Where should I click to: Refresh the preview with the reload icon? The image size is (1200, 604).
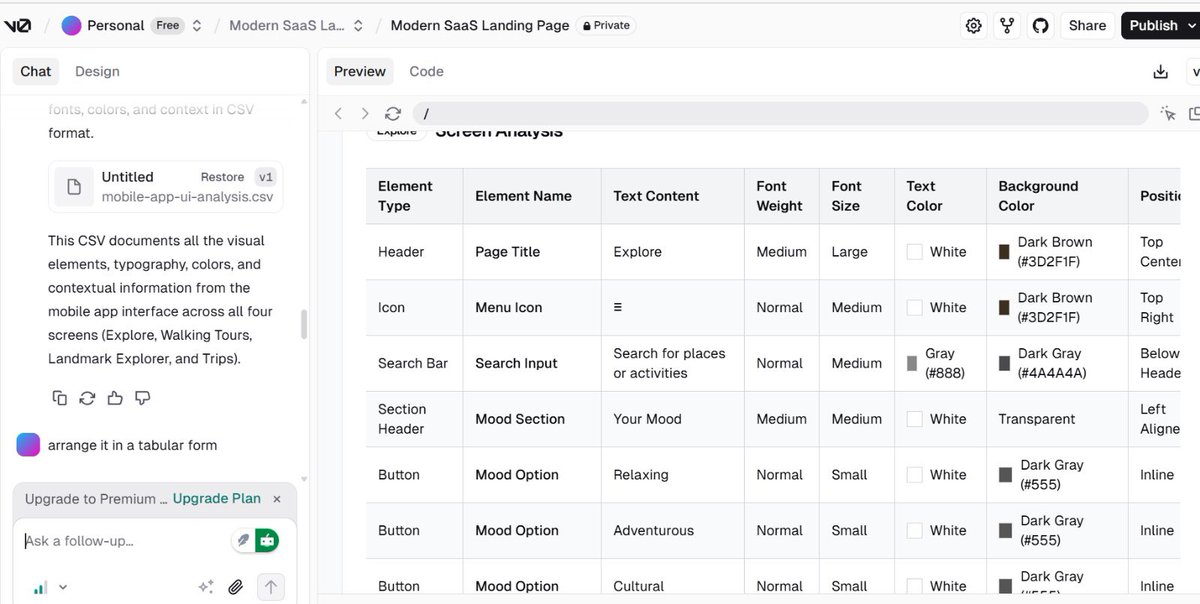pyautogui.click(x=392, y=113)
